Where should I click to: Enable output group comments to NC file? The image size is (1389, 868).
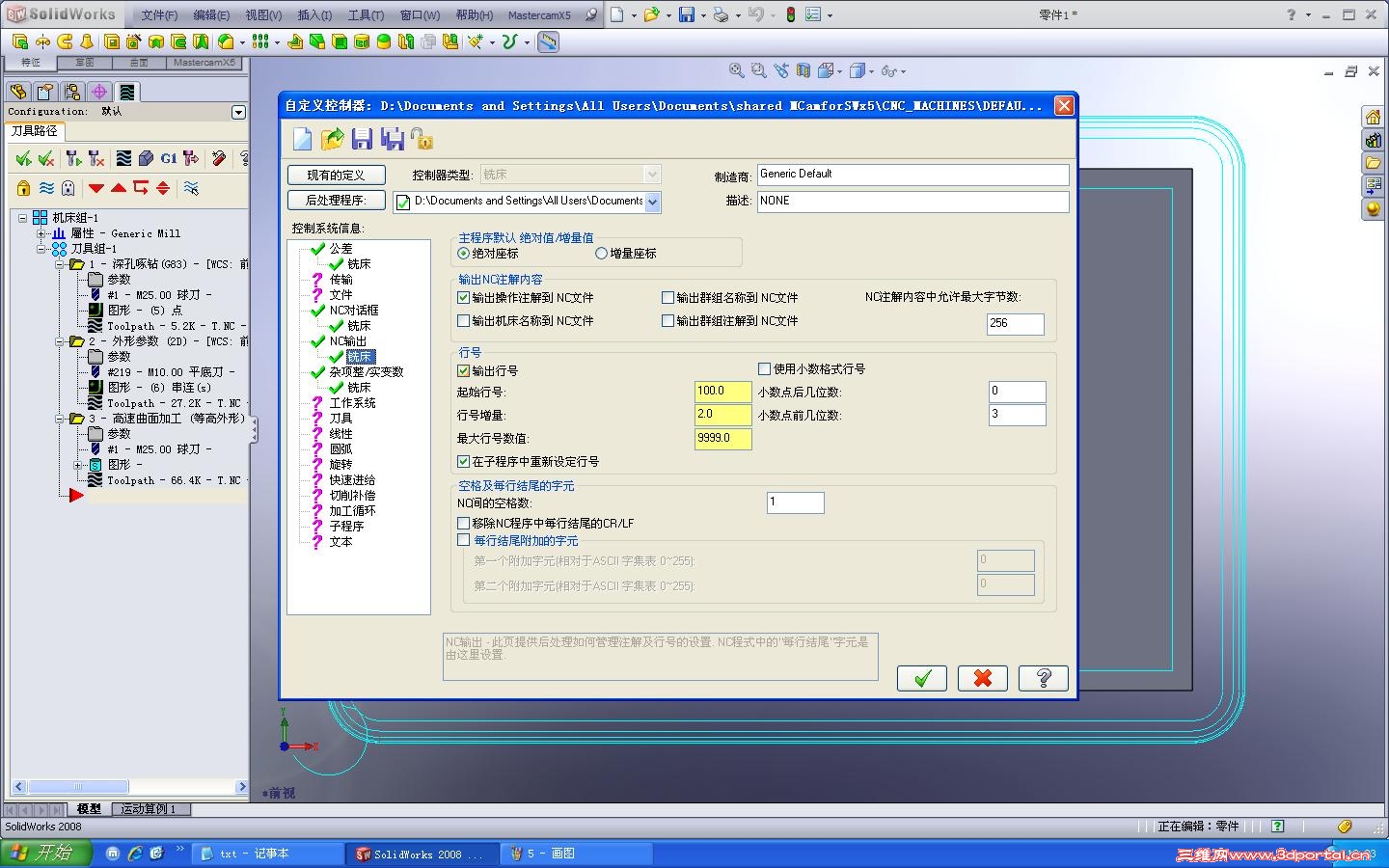[667, 321]
